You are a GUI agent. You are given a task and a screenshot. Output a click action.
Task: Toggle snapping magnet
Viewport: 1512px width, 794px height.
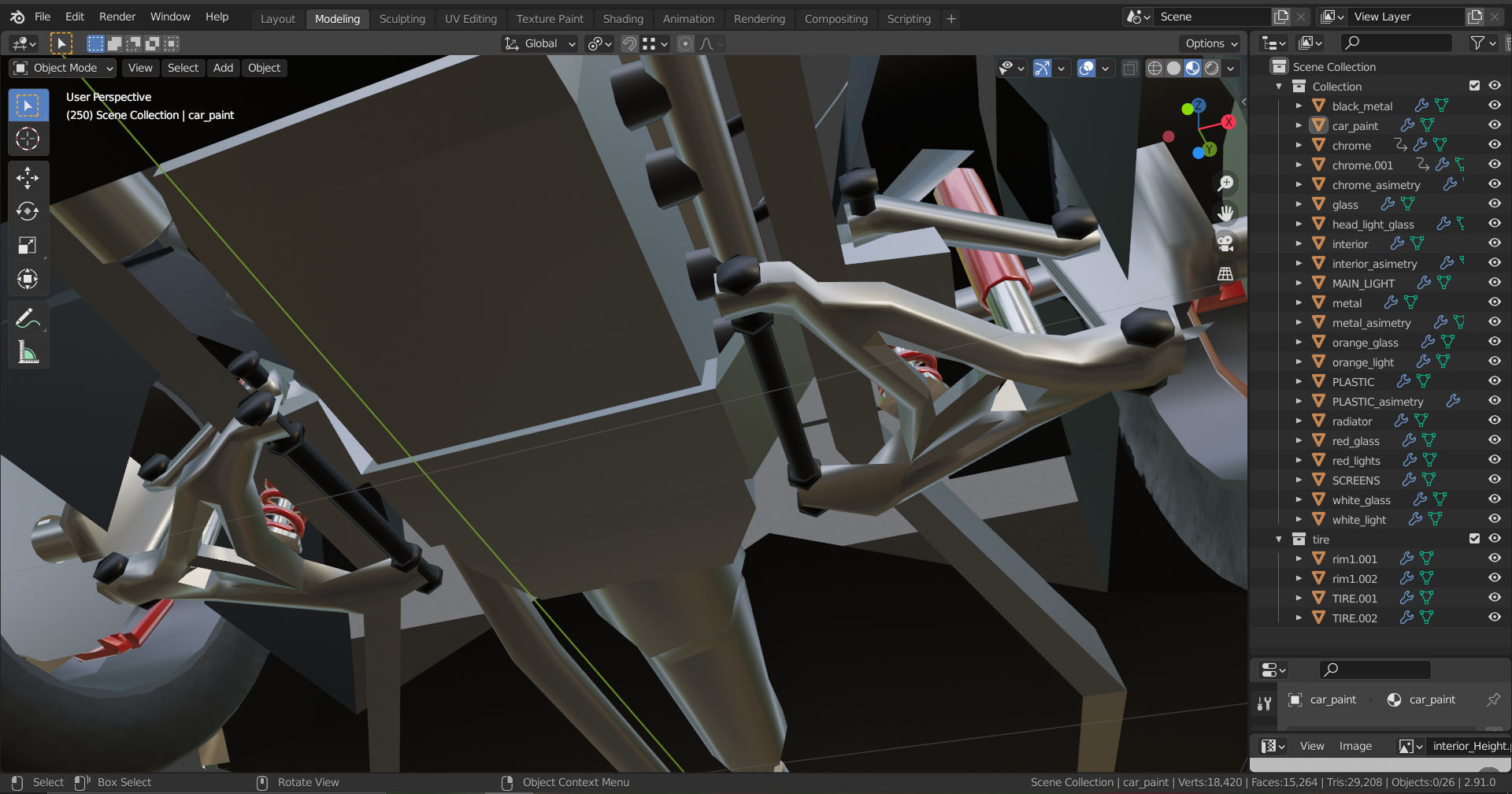pos(629,44)
